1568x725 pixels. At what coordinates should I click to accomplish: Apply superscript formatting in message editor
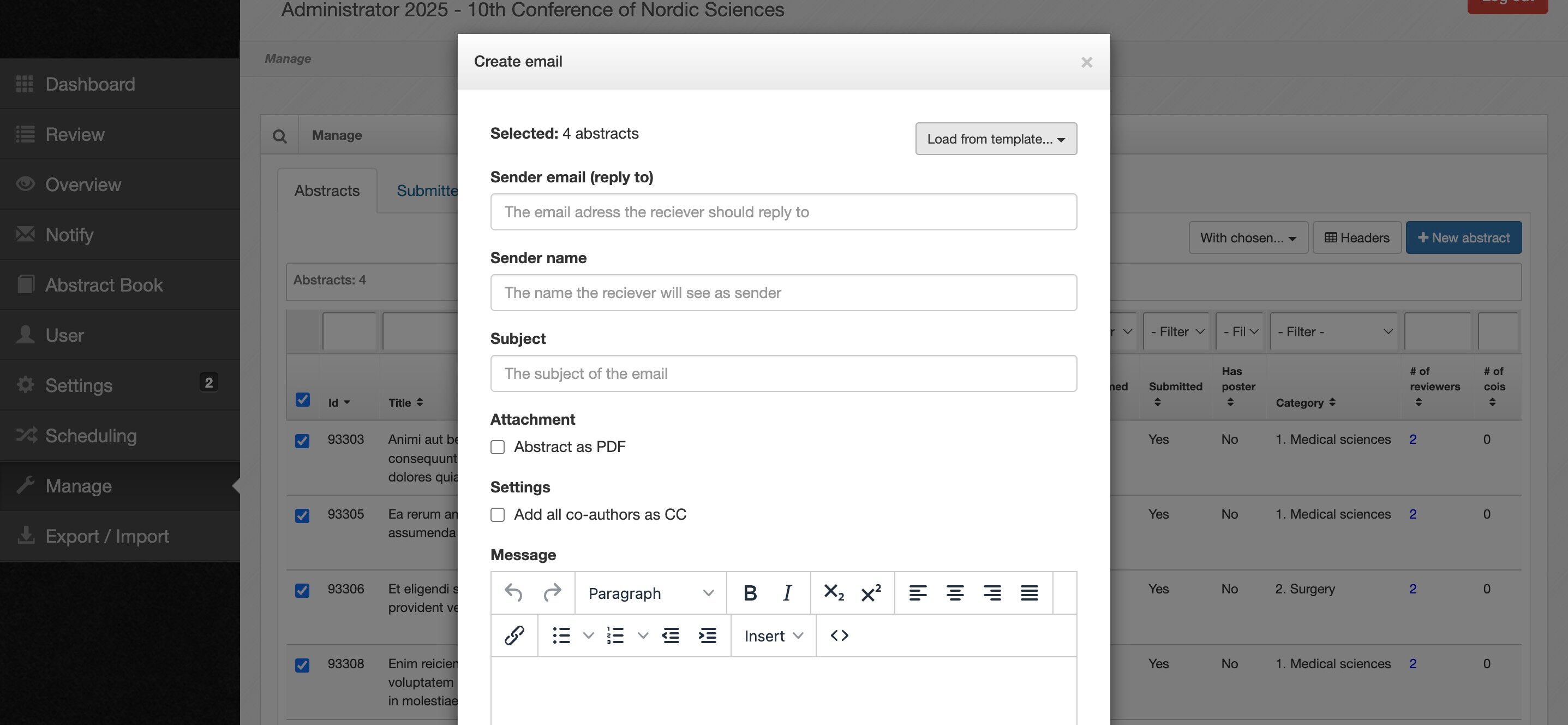[x=870, y=593]
